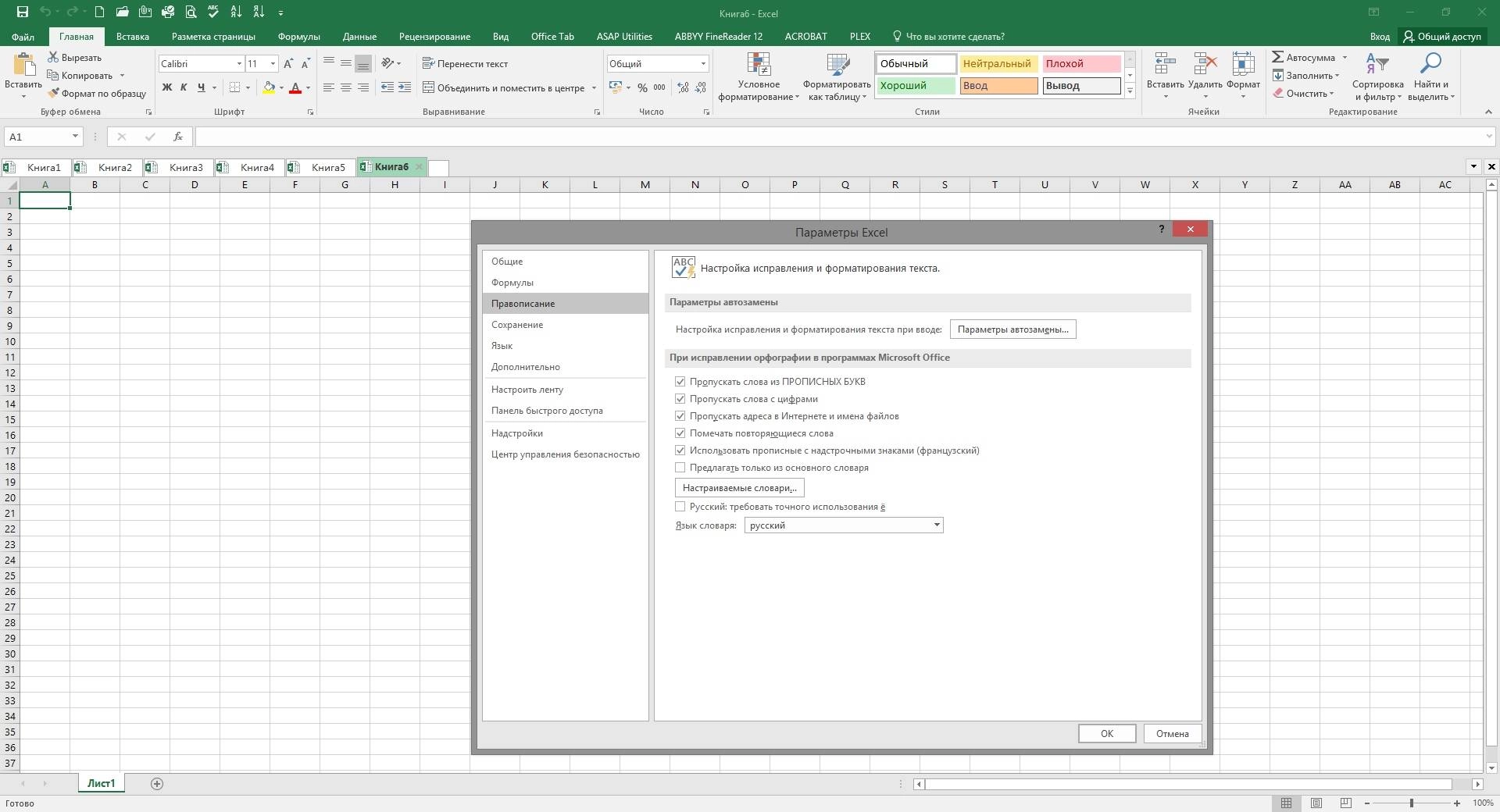Click the Что вы хотите сделать? search box

(x=948, y=36)
